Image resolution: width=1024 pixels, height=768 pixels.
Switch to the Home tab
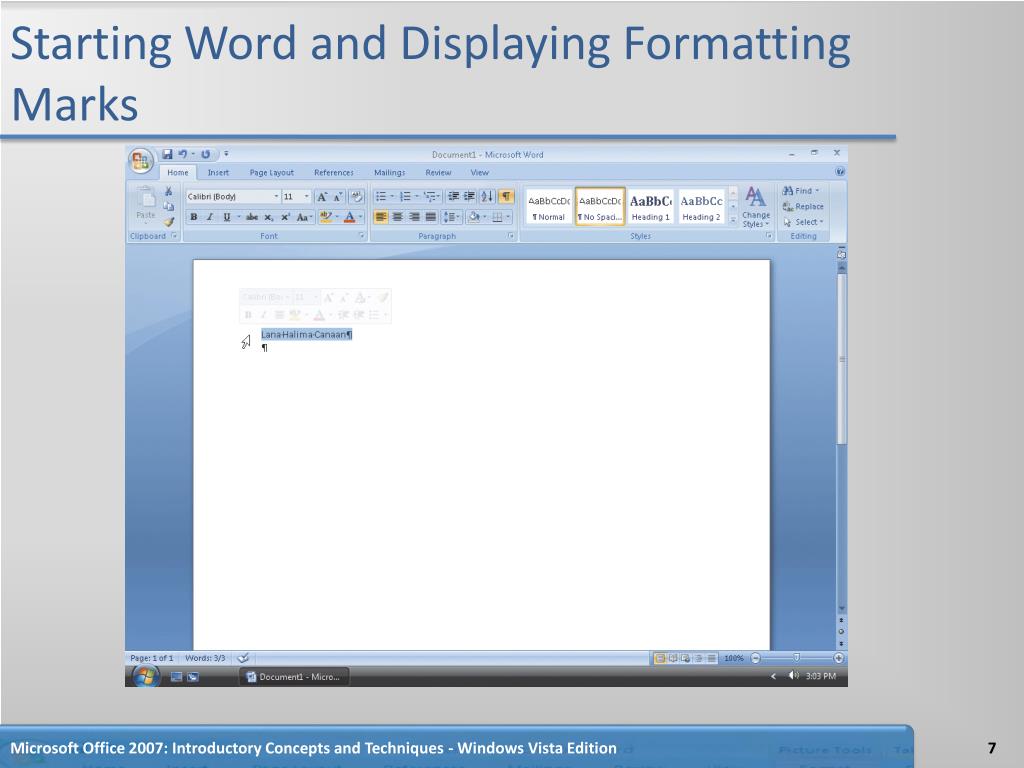click(178, 172)
